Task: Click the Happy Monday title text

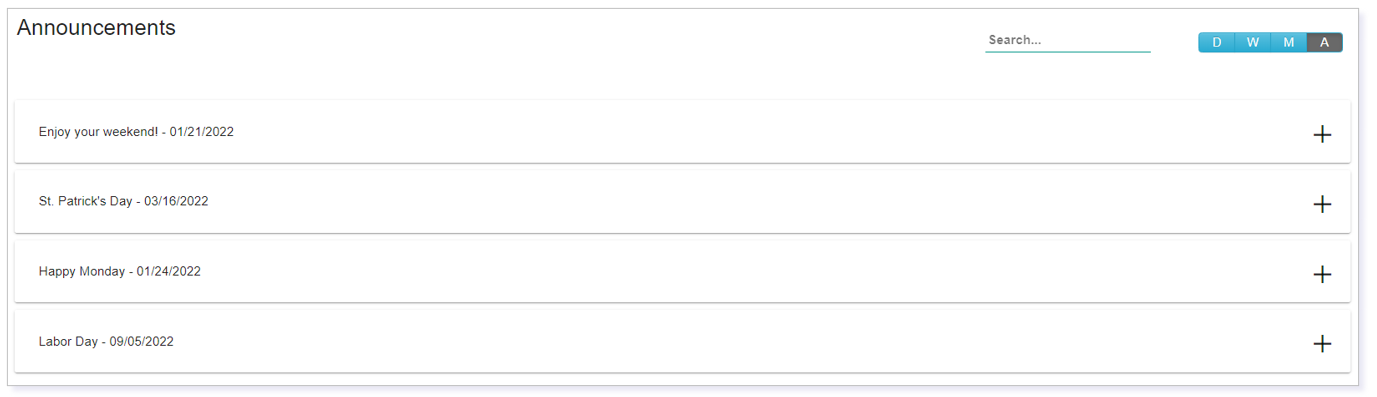Action: (x=82, y=271)
